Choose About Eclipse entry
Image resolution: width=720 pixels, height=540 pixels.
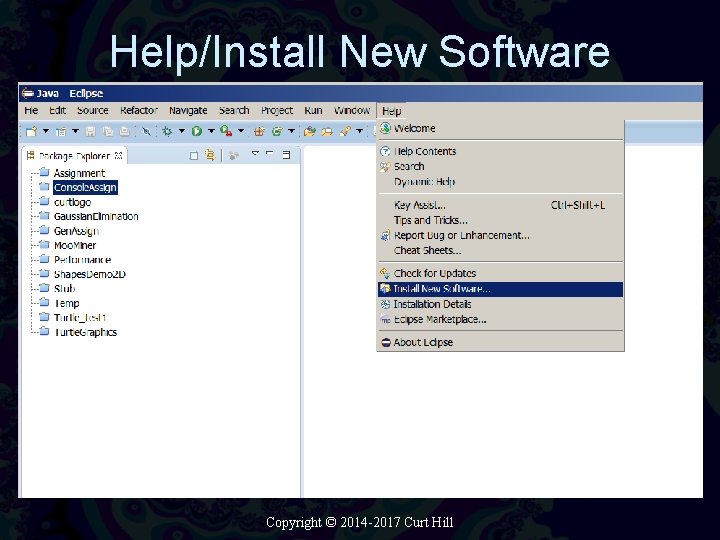(500, 343)
